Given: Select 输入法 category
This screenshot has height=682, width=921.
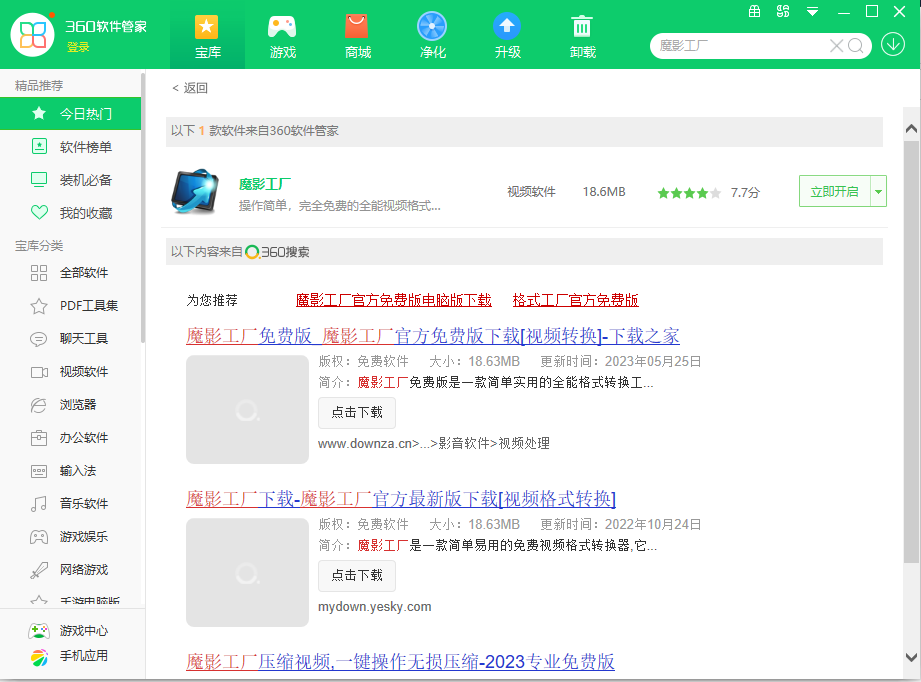Looking at the screenshot, I should pos(70,471).
